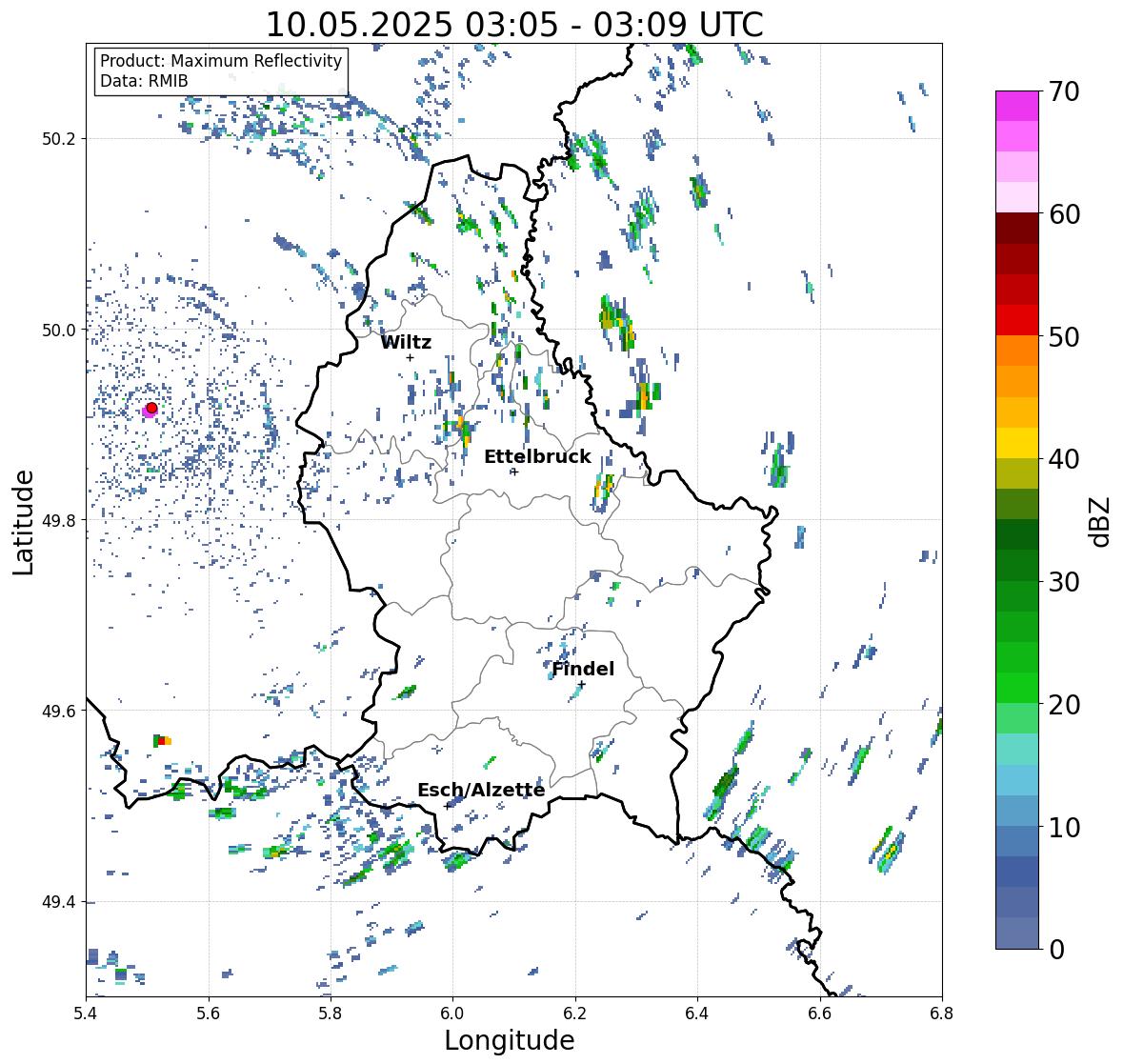This screenshot has height=1064, width=1123.
Task: Click latitude tick label 49.8
Action: 59,520
